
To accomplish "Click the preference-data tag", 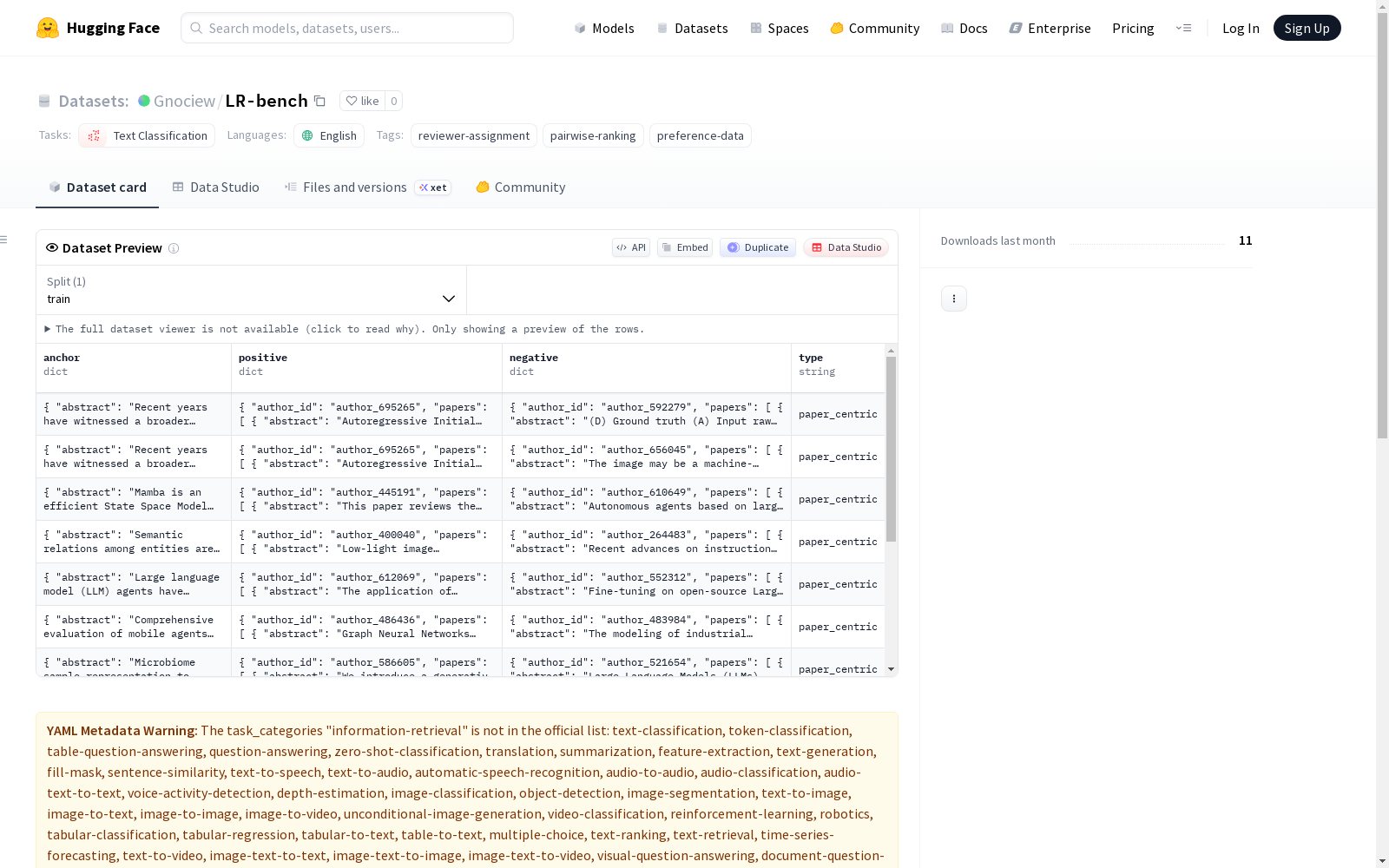I will click(701, 135).
